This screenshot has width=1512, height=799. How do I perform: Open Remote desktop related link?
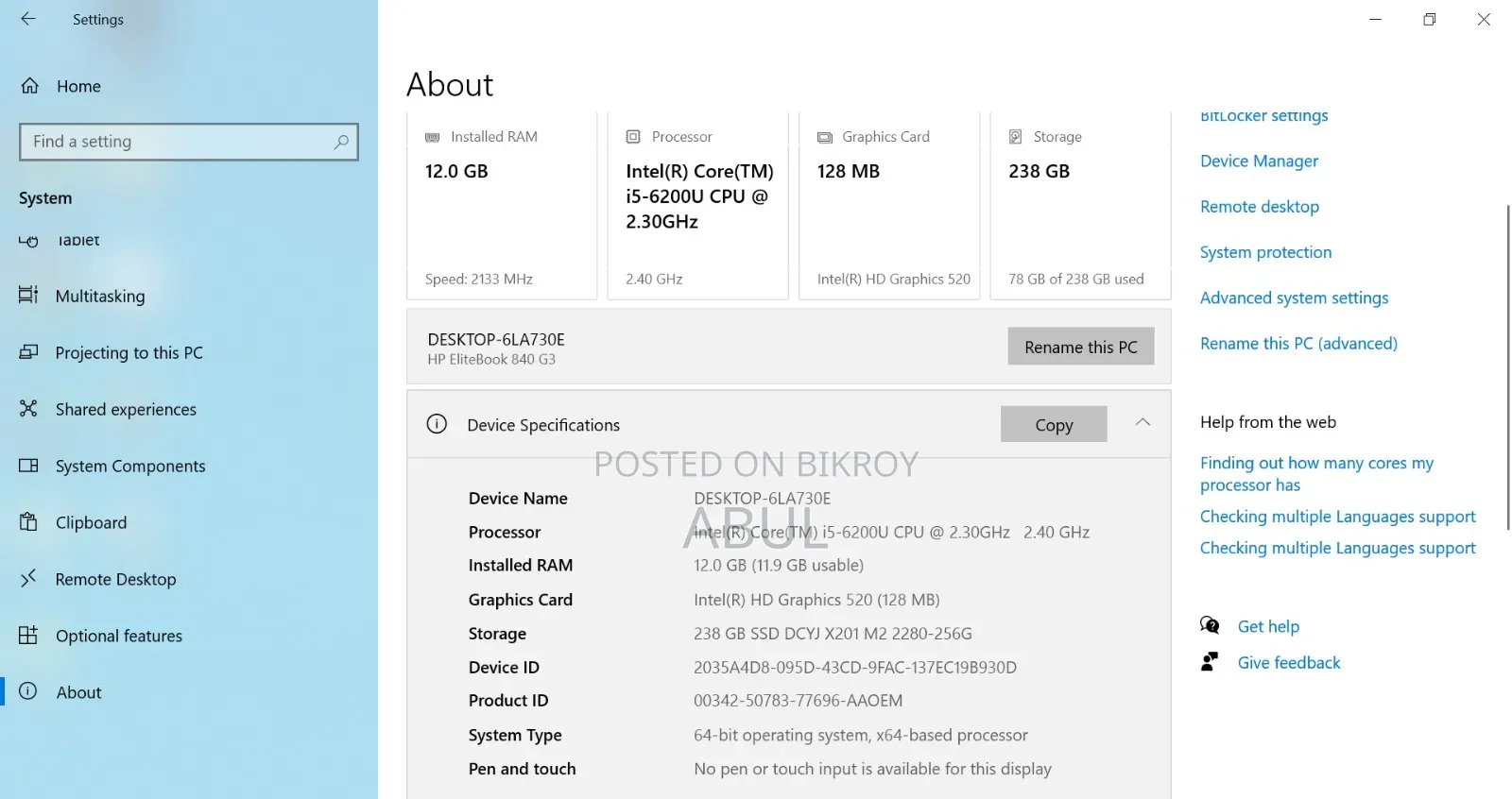click(x=1260, y=207)
